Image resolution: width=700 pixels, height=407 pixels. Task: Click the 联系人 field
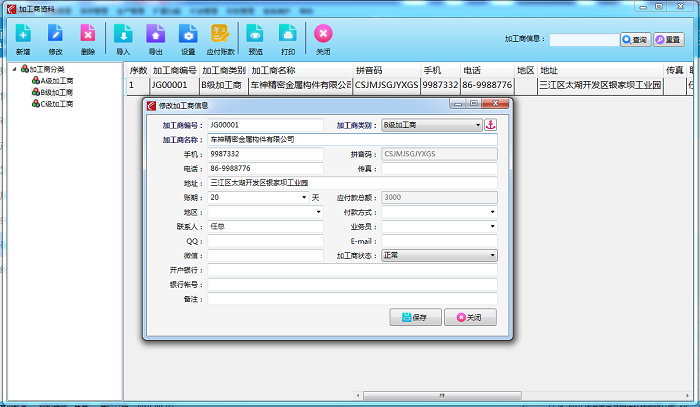point(265,226)
